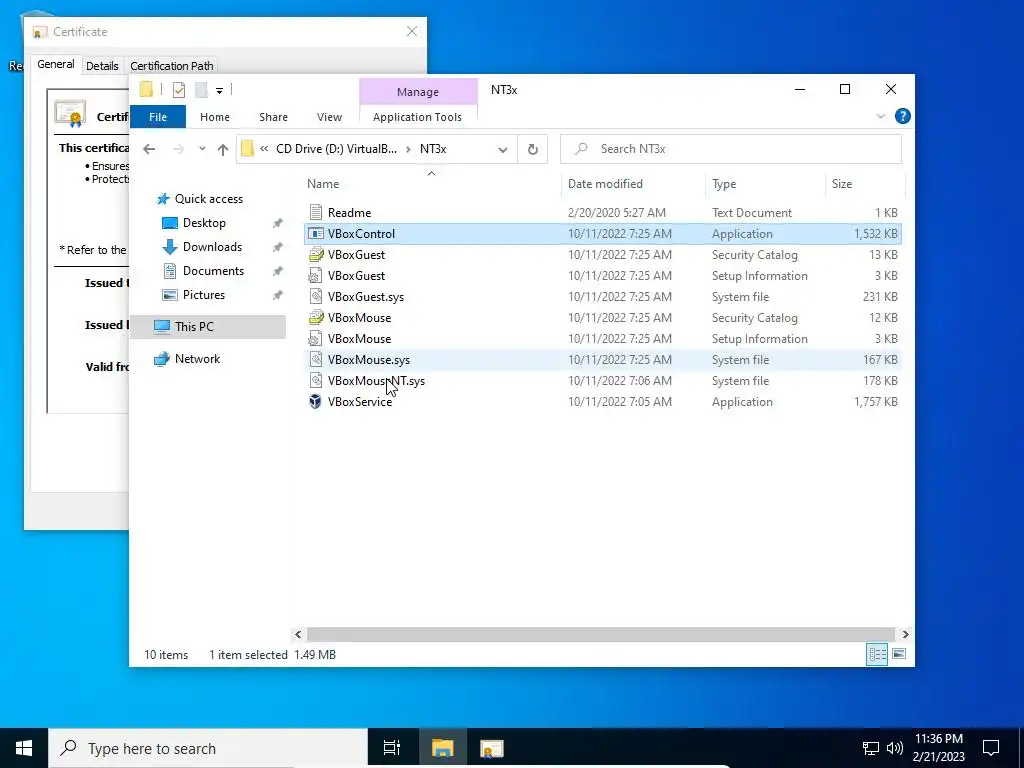Open the Windows Start menu

pyautogui.click(x=24, y=748)
